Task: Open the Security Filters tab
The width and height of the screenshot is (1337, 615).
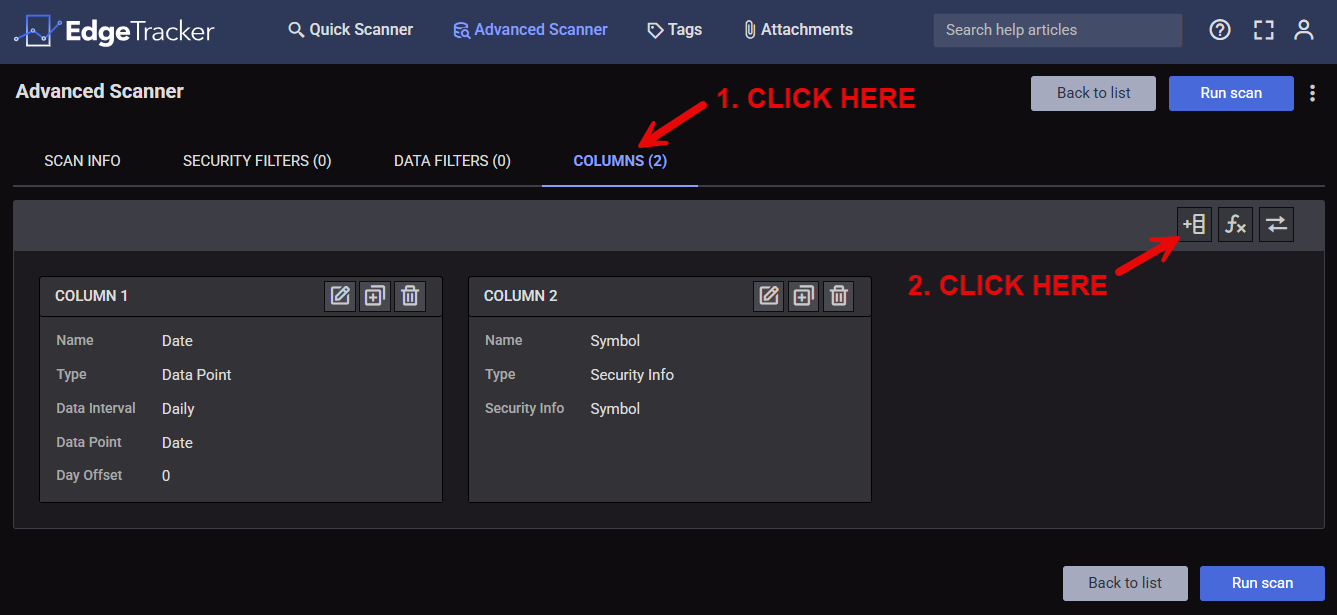Action: click(257, 161)
